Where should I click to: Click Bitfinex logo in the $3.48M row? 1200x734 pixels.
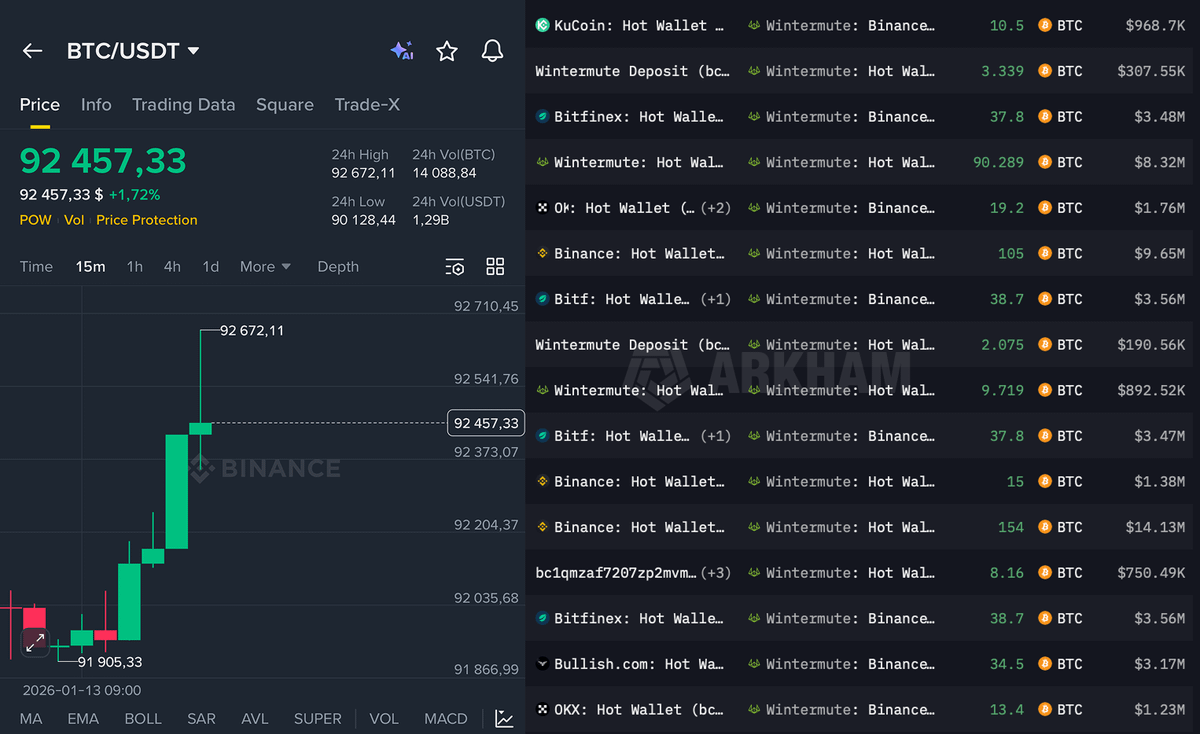point(543,117)
